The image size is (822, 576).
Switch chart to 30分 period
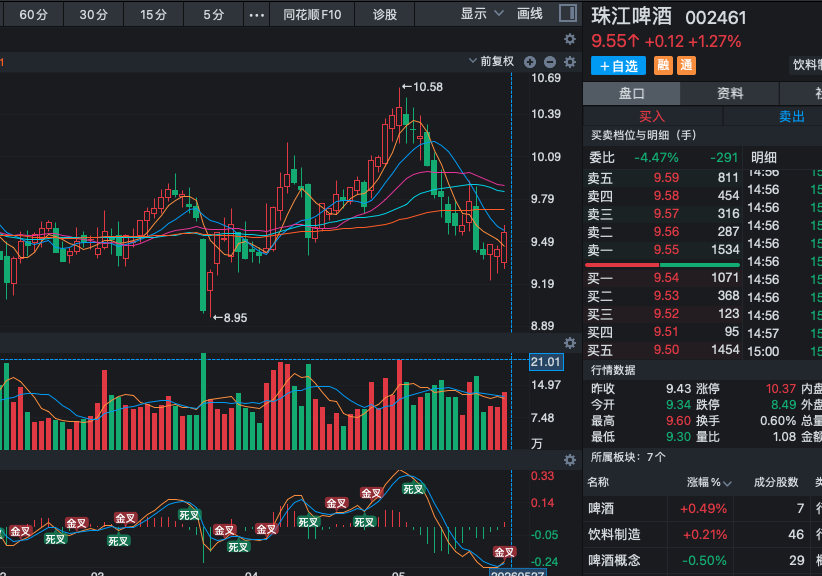click(x=93, y=14)
